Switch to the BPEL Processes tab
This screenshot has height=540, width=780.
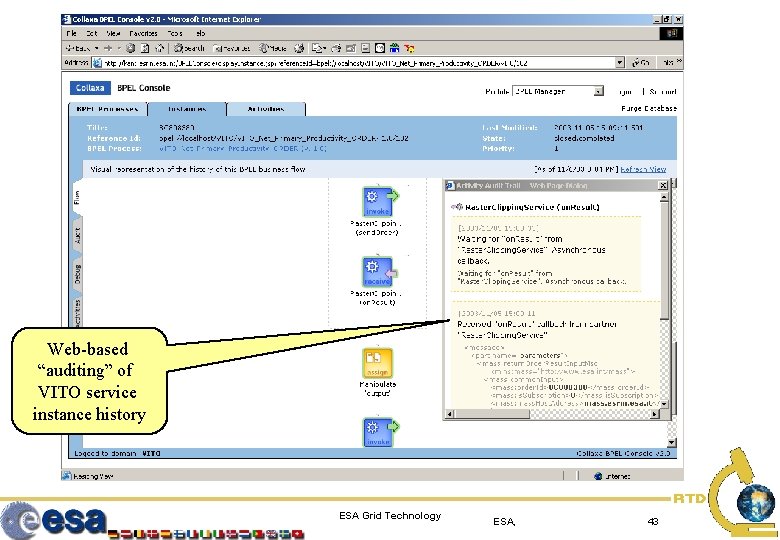[x=108, y=109]
